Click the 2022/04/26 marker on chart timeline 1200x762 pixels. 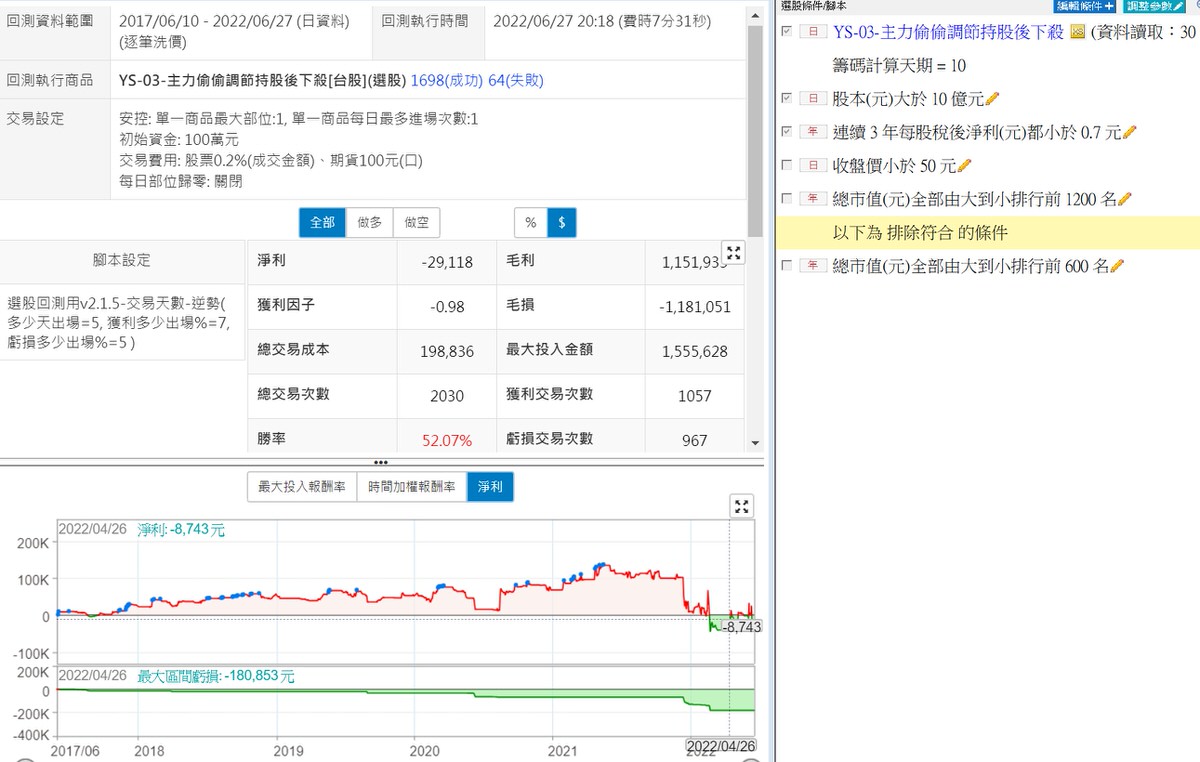point(718,746)
